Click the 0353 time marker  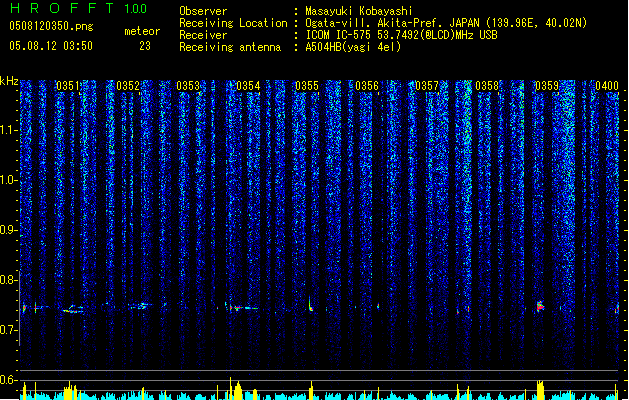pos(188,86)
